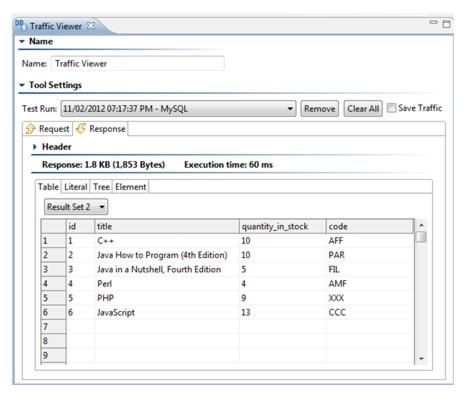Click table scrollbar up arrow
Image resolution: width=470 pixels, height=398 pixels.
coord(421,225)
